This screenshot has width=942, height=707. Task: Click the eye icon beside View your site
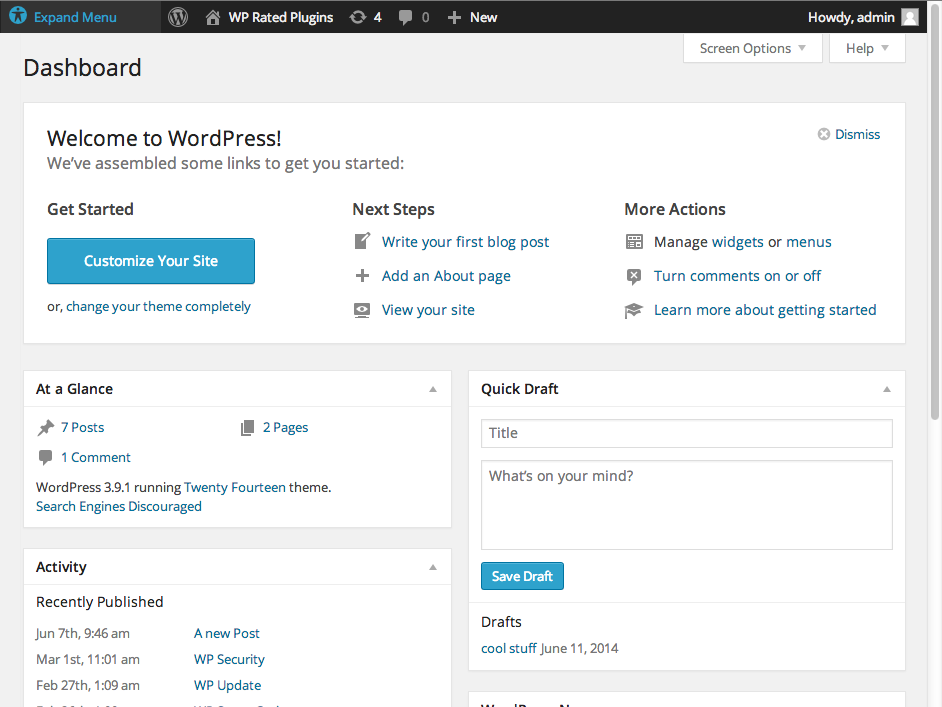[362, 310]
